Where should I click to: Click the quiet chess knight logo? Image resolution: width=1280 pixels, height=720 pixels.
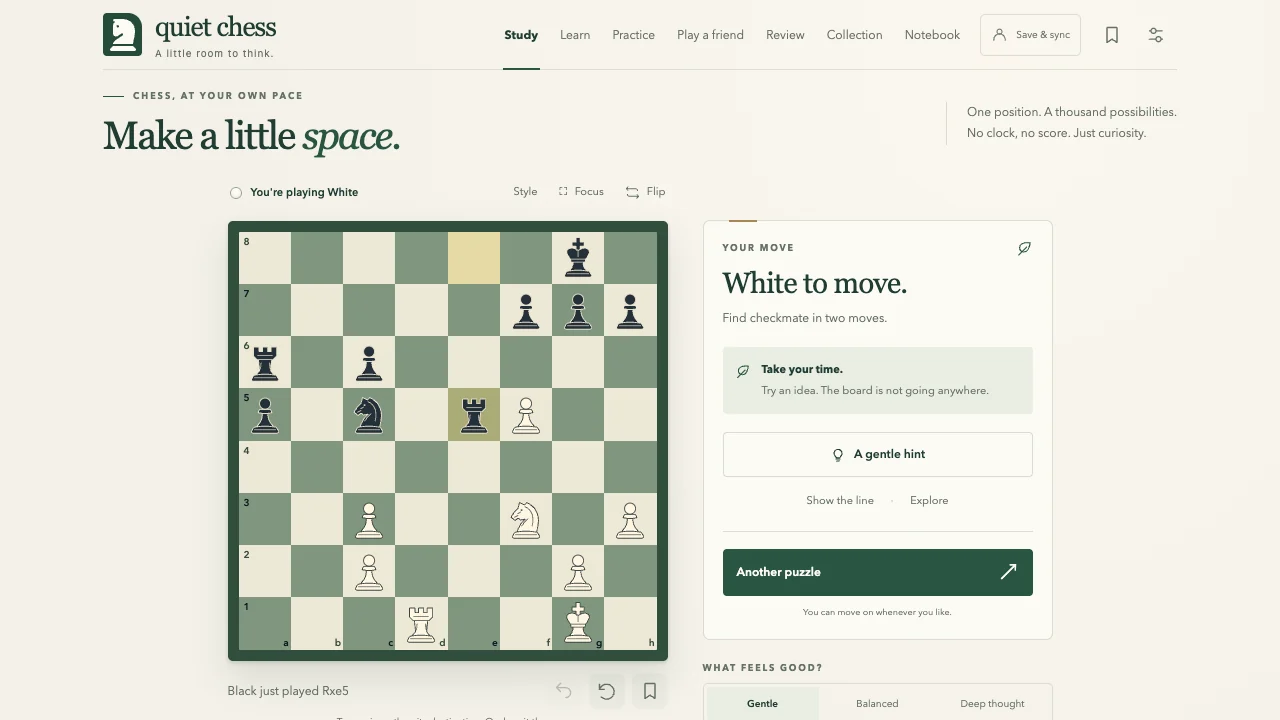pos(122,35)
